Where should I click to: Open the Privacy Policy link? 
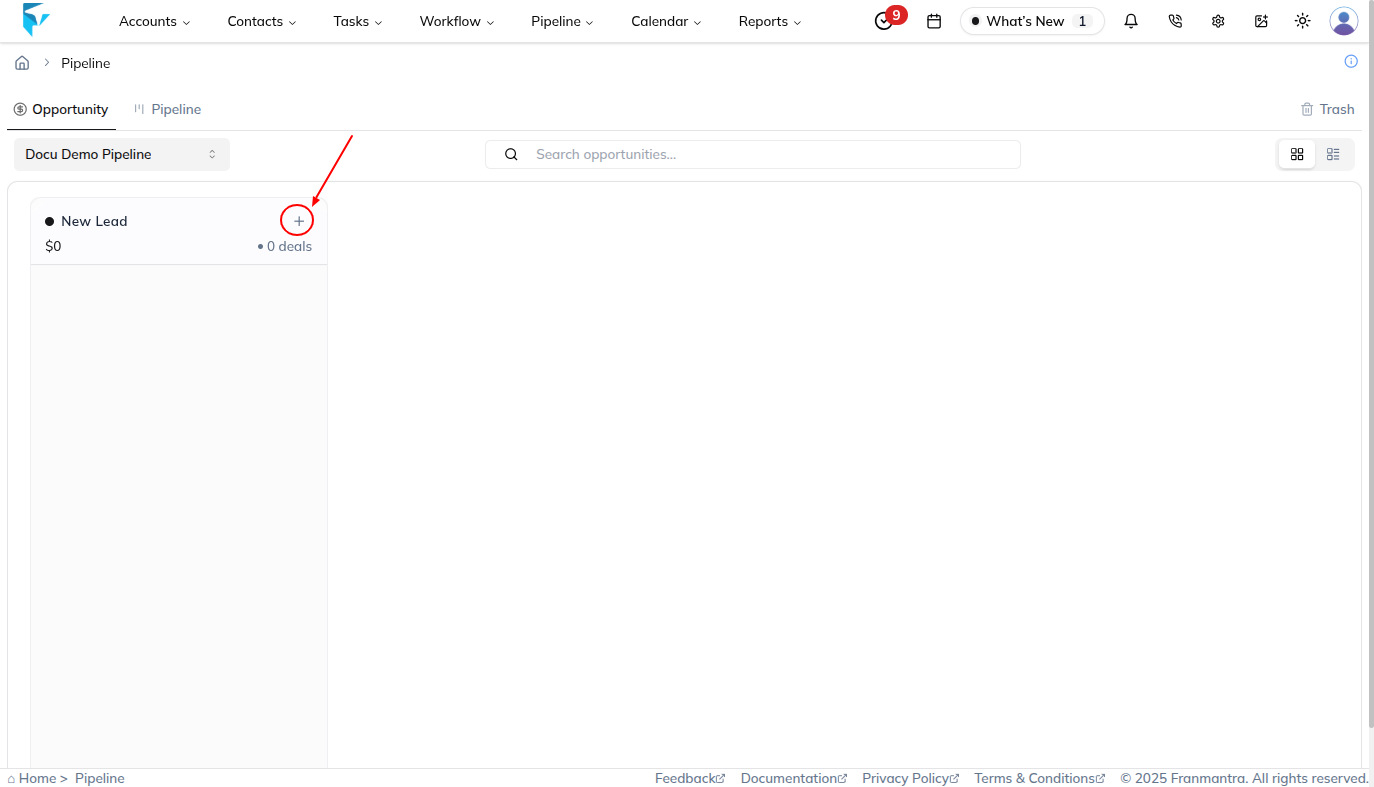(911, 778)
